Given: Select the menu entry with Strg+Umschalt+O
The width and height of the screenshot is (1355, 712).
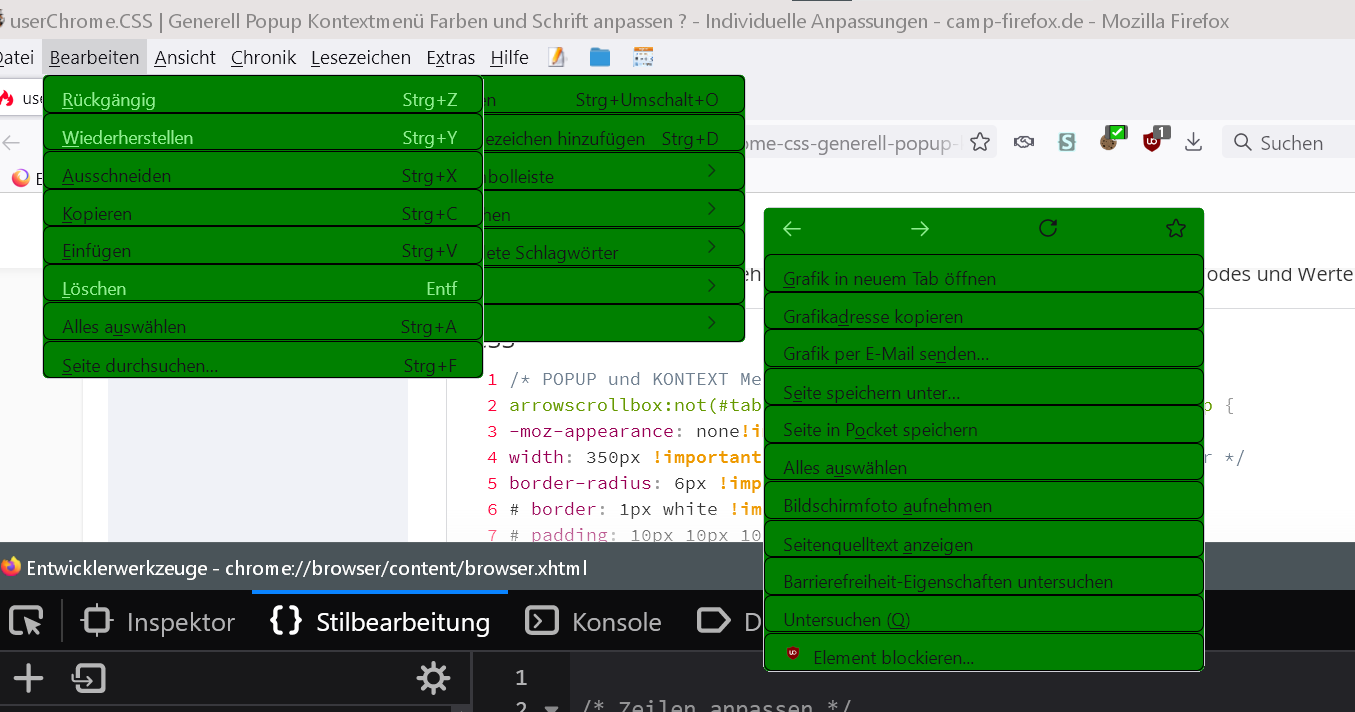Looking at the screenshot, I should point(614,95).
